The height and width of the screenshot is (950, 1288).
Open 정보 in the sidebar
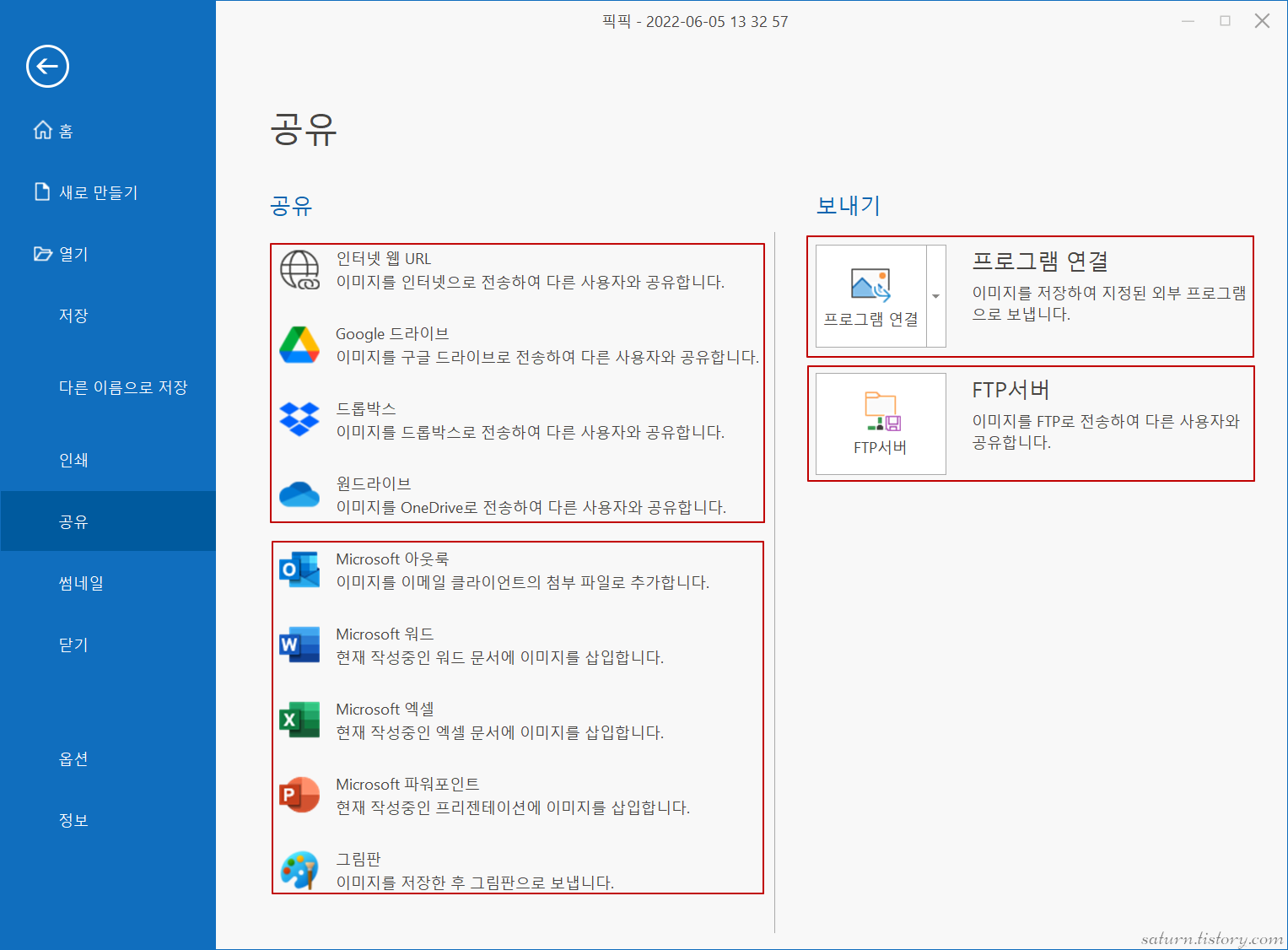pyautogui.click(x=108, y=820)
